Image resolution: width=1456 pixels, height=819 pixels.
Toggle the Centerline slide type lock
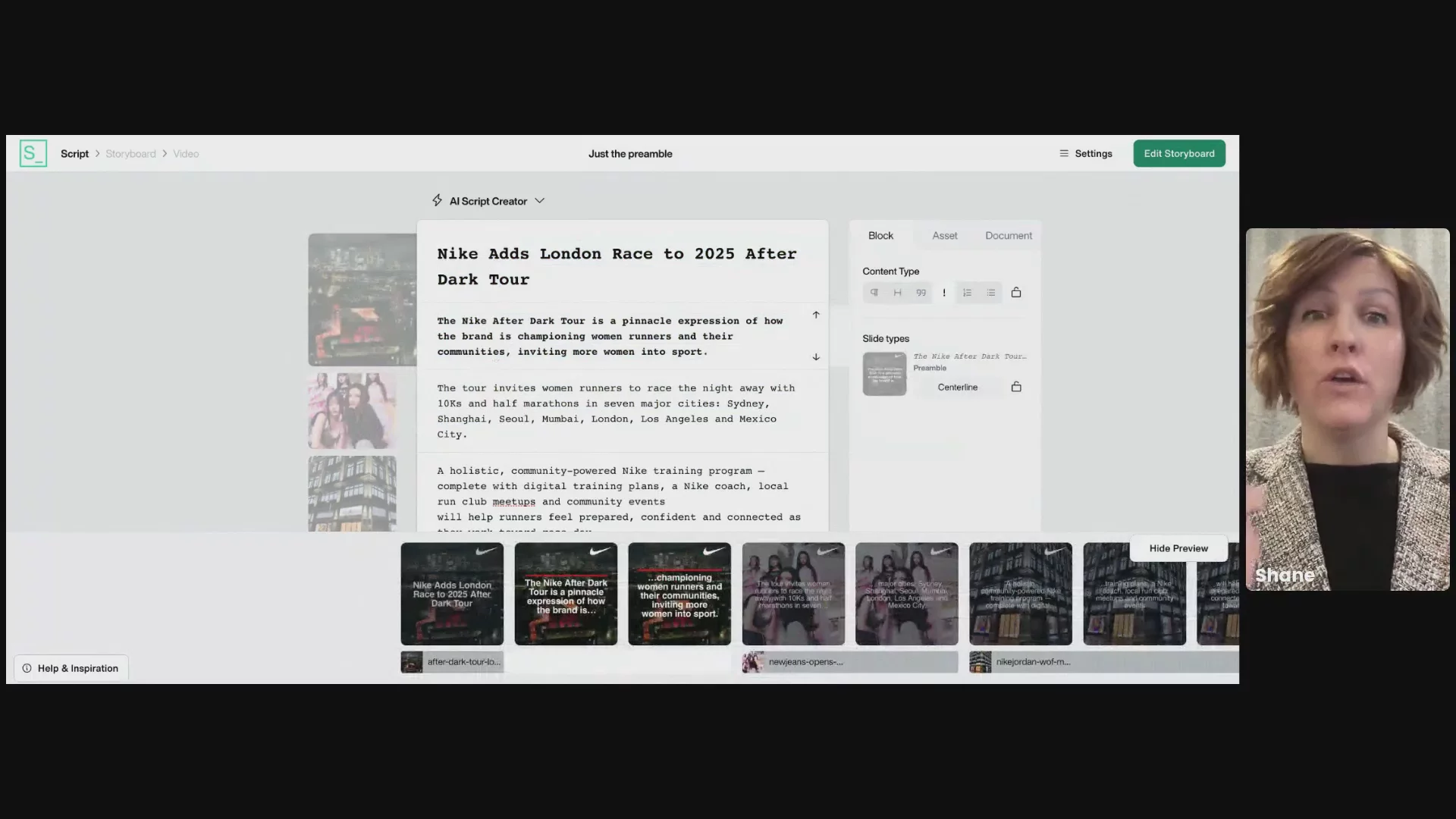(1016, 387)
